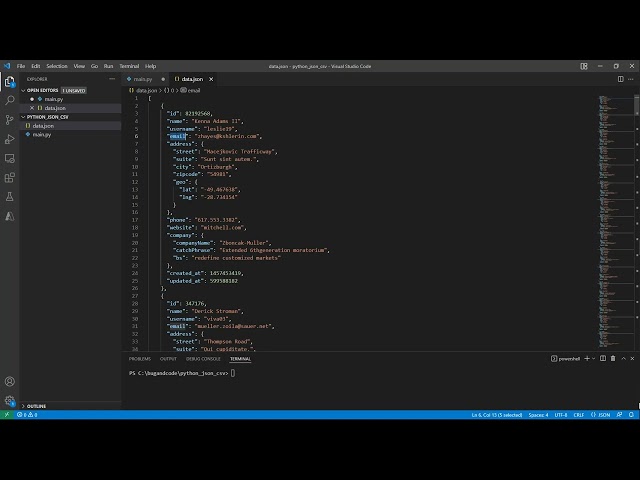Change end of line sequence CRLF
Screen dimensions: 640x480
pos(579,415)
